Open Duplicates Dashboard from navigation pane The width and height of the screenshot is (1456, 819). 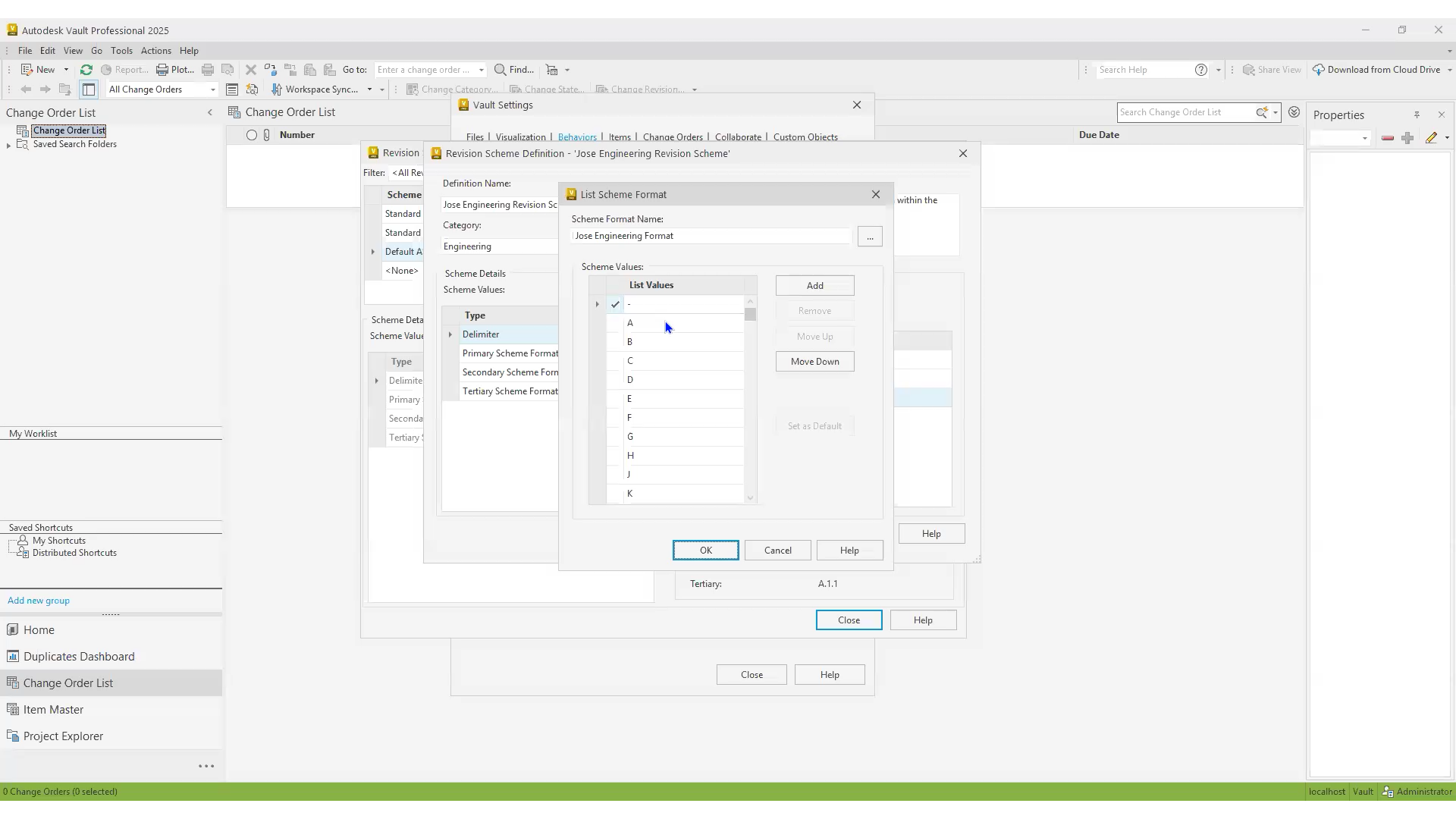point(79,657)
